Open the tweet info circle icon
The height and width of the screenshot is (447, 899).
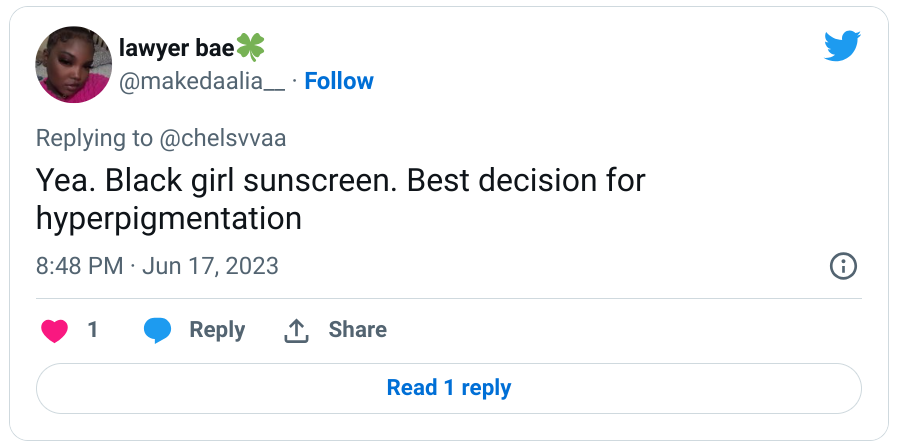coord(843,266)
